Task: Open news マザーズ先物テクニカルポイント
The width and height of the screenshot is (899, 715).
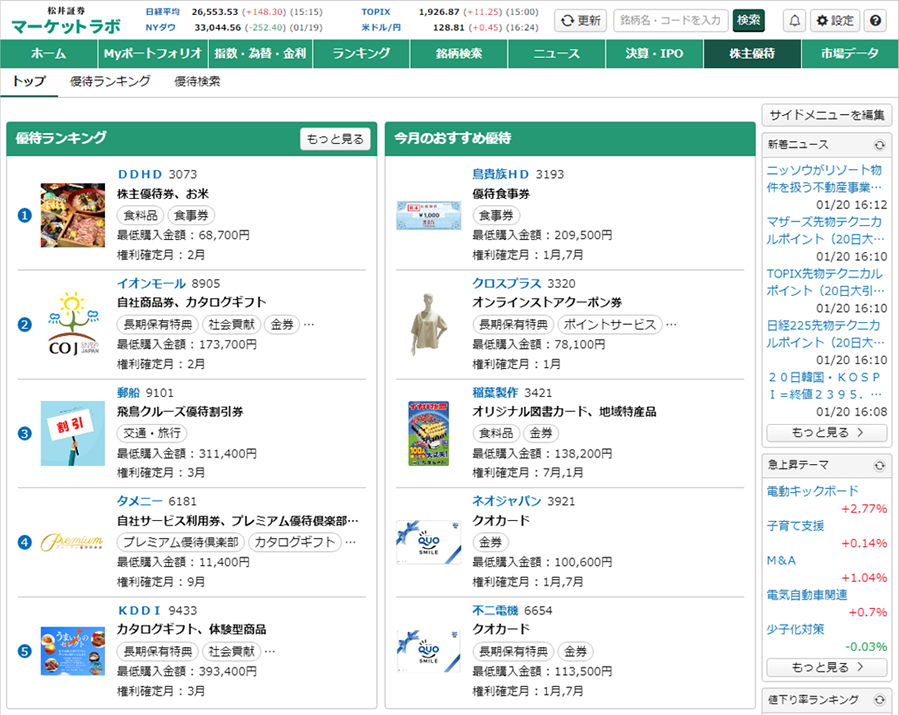Action: pos(825,230)
